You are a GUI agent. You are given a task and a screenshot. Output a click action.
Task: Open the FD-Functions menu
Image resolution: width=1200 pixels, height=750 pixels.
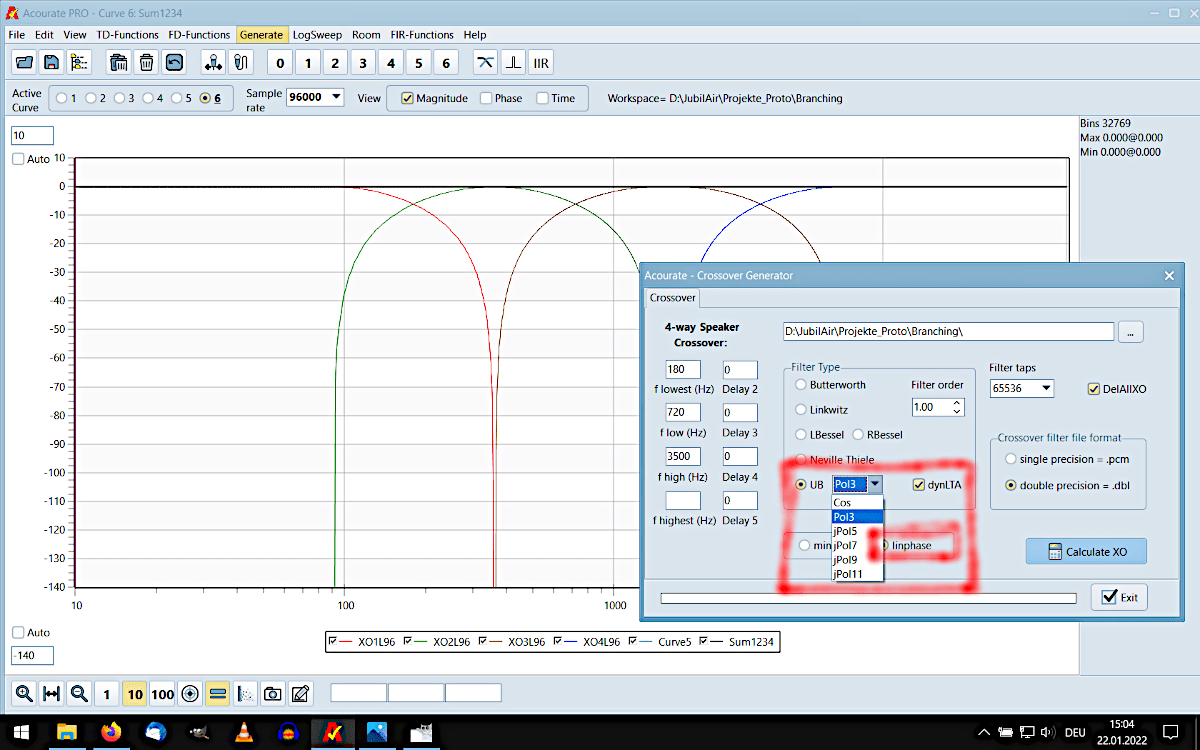(x=198, y=35)
